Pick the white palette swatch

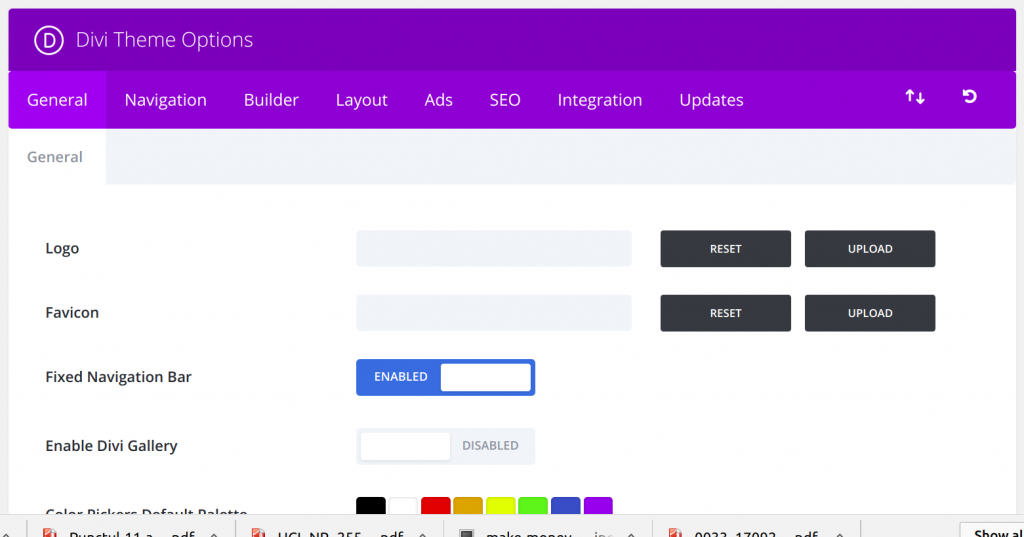(x=403, y=506)
